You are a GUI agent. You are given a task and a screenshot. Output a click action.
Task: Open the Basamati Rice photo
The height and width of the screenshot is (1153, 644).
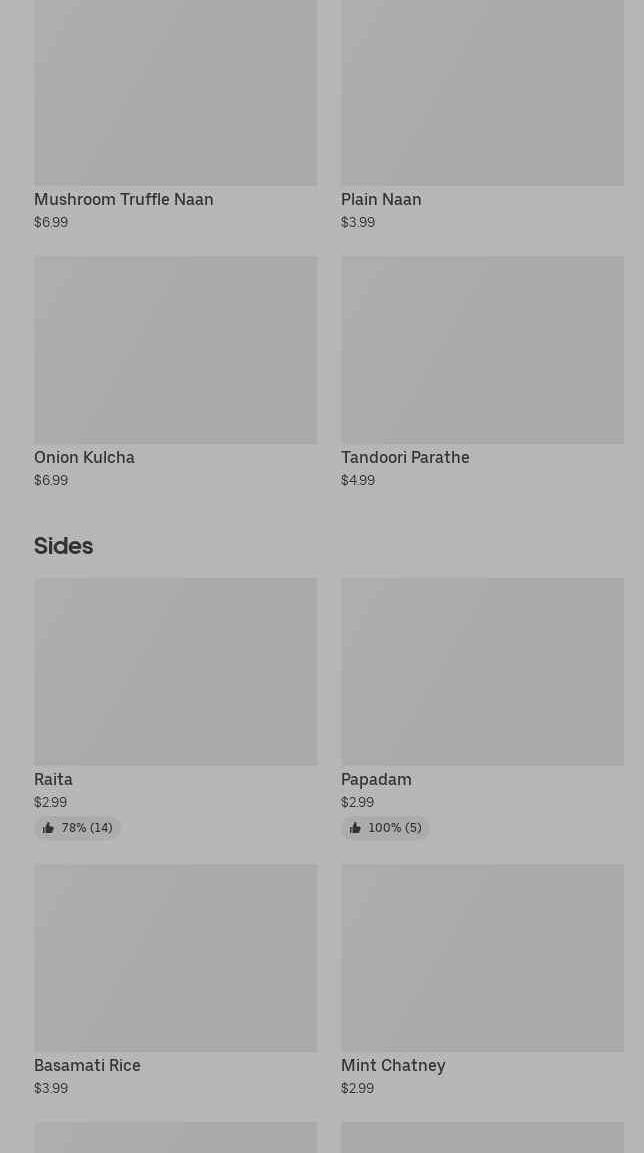[175, 957]
